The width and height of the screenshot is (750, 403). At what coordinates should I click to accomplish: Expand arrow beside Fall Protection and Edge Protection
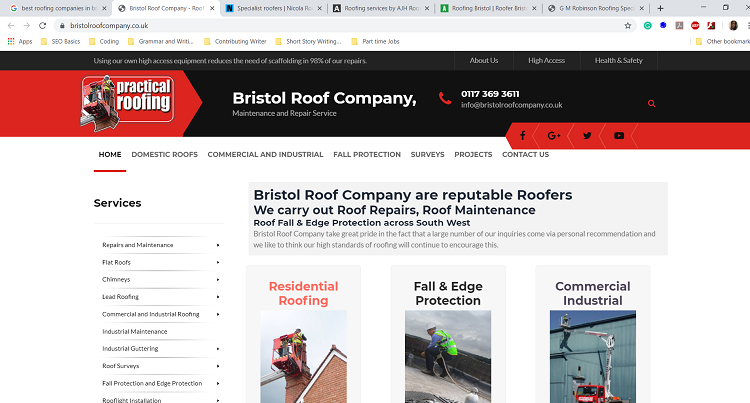[x=218, y=383]
